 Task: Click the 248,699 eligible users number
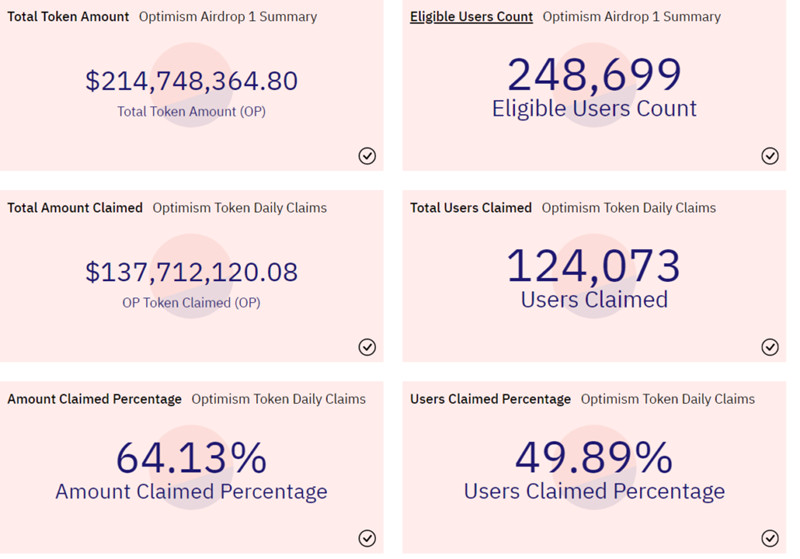(594, 76)
